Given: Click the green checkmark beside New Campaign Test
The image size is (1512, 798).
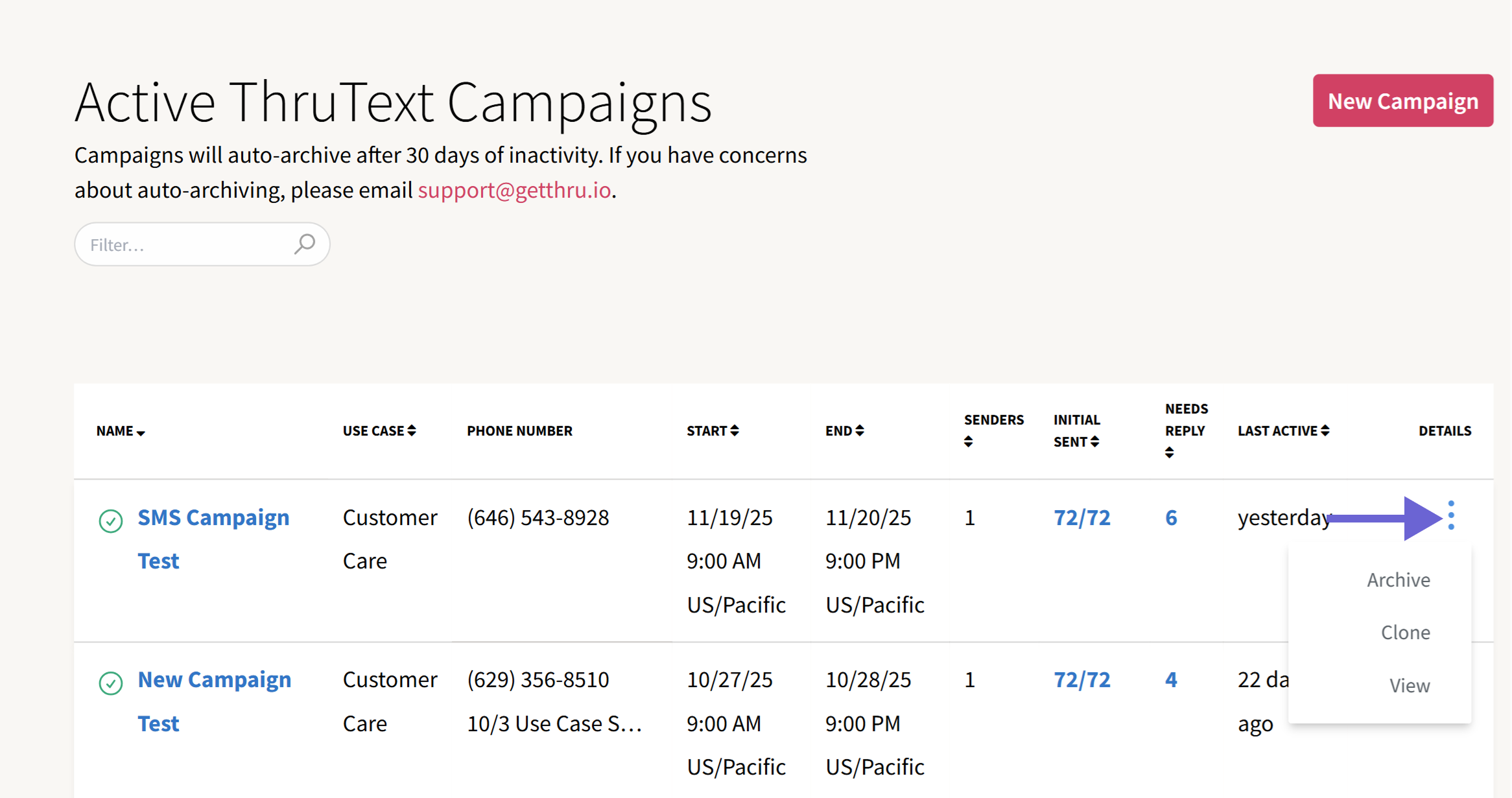Looking at the screenshot, I should [x=110, y=684].
